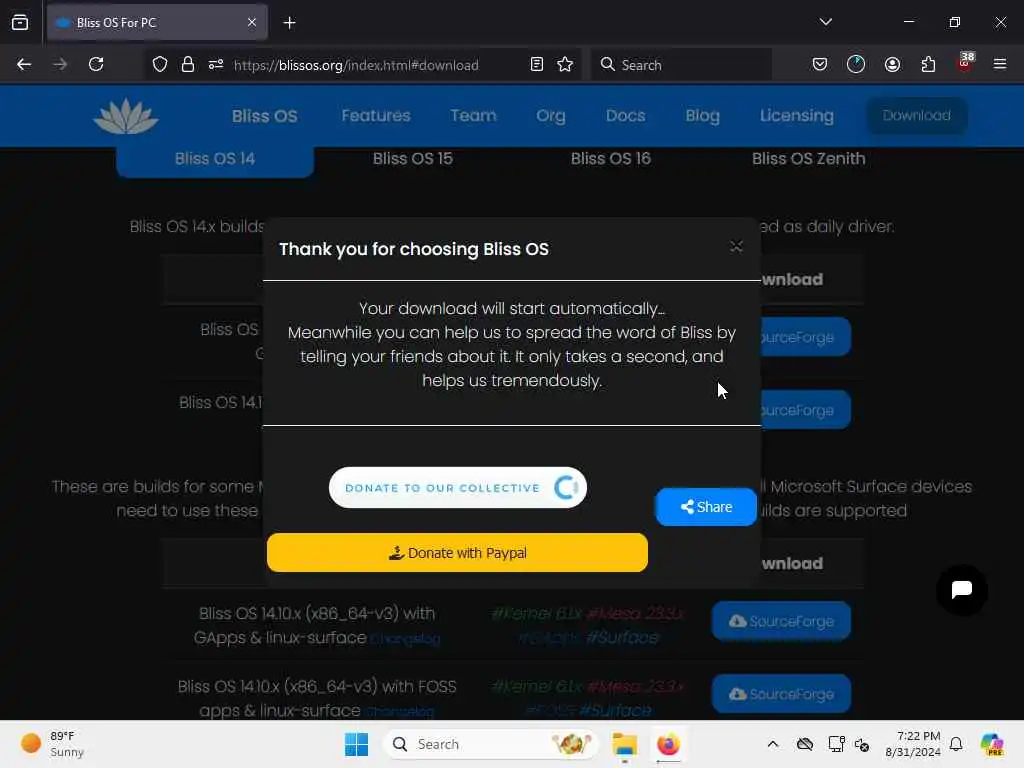Open the chat bubble widget

(x=961, y=590)
